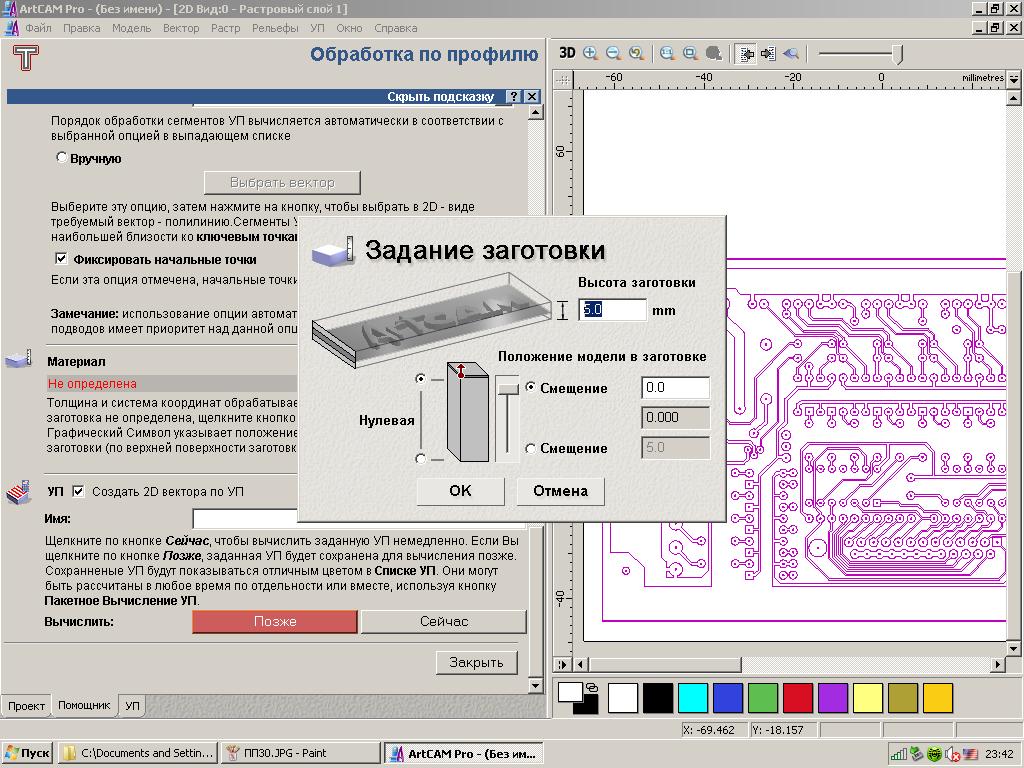This screenshot has width=1024, height=768.
Task: Confirm the dialog with OK
Action: point(460,491)
